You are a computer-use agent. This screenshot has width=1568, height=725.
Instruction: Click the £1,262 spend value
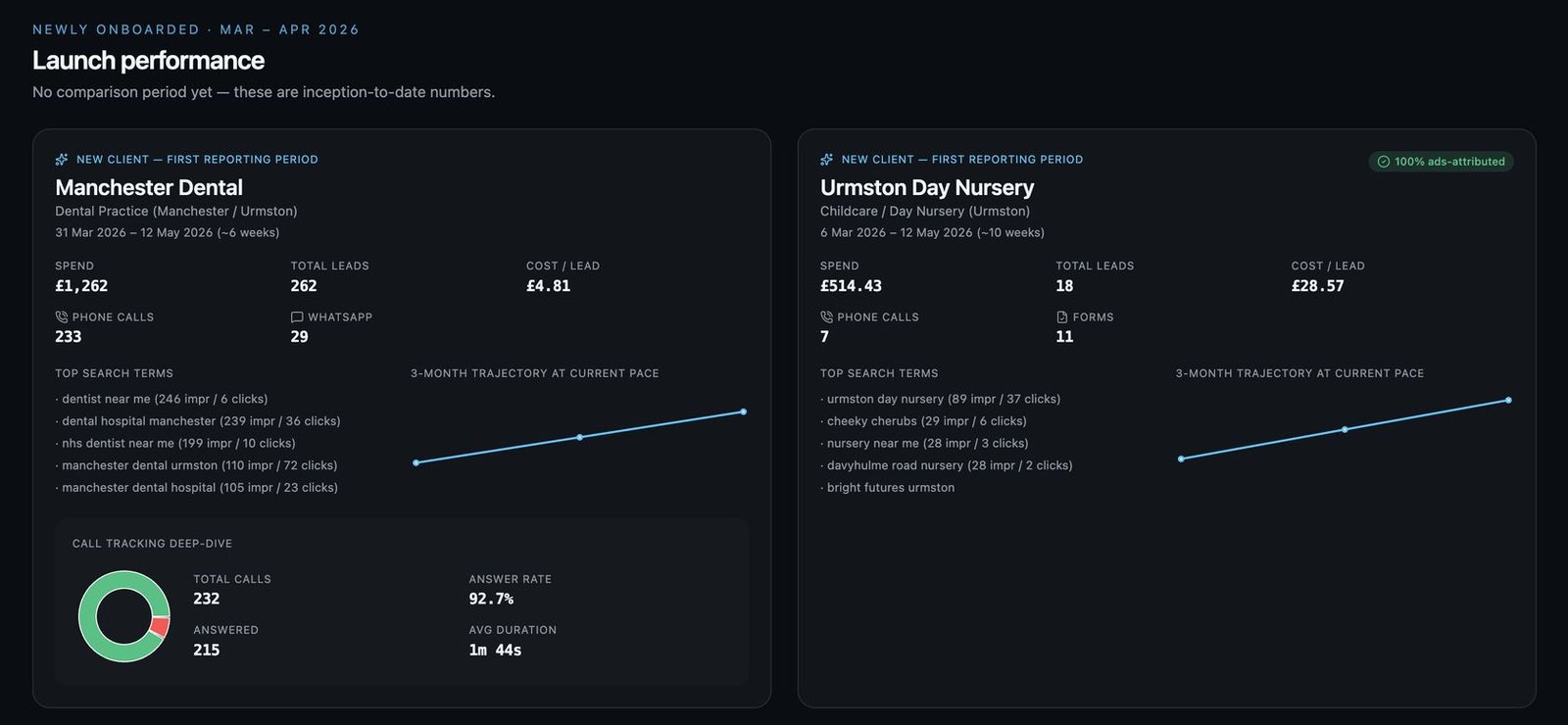tap(81, 286)
